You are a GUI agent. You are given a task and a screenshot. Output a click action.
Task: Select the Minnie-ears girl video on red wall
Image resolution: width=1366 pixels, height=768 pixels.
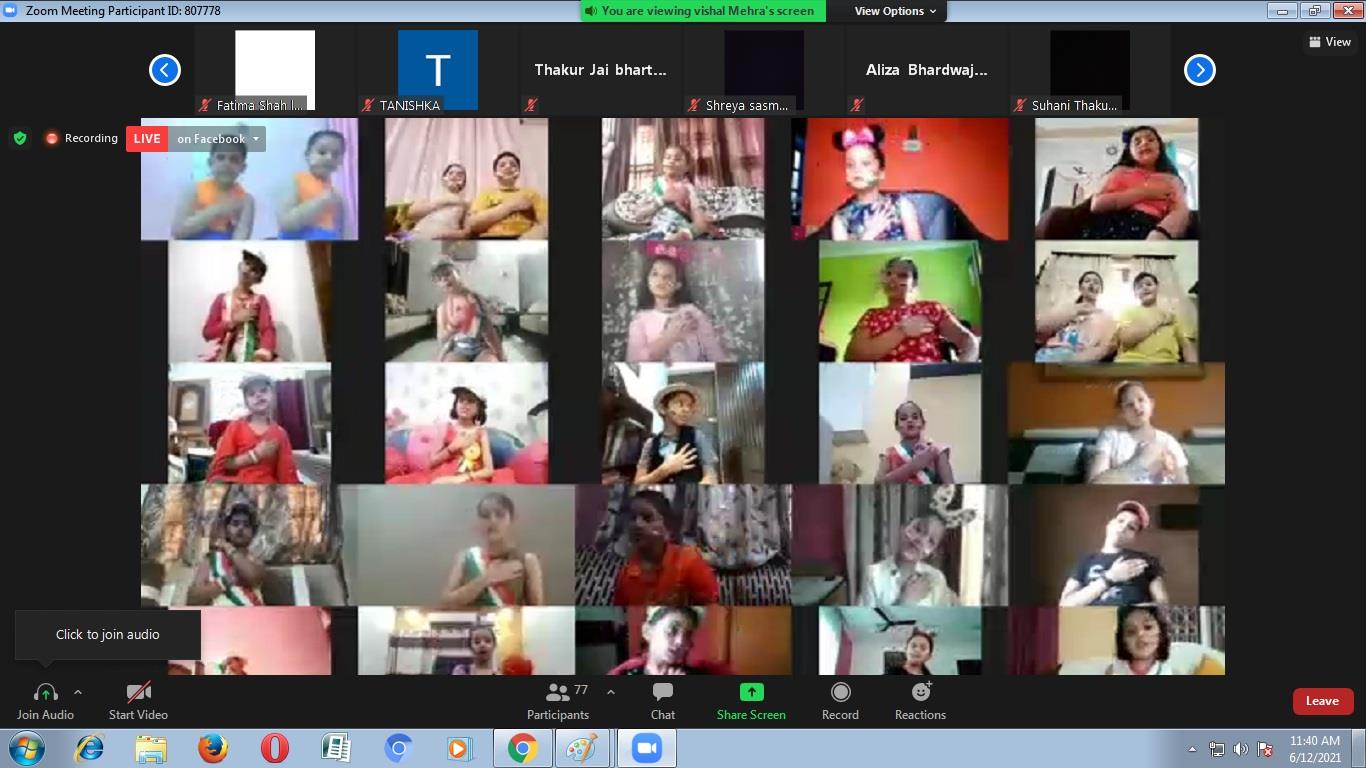tap(900, 179)
